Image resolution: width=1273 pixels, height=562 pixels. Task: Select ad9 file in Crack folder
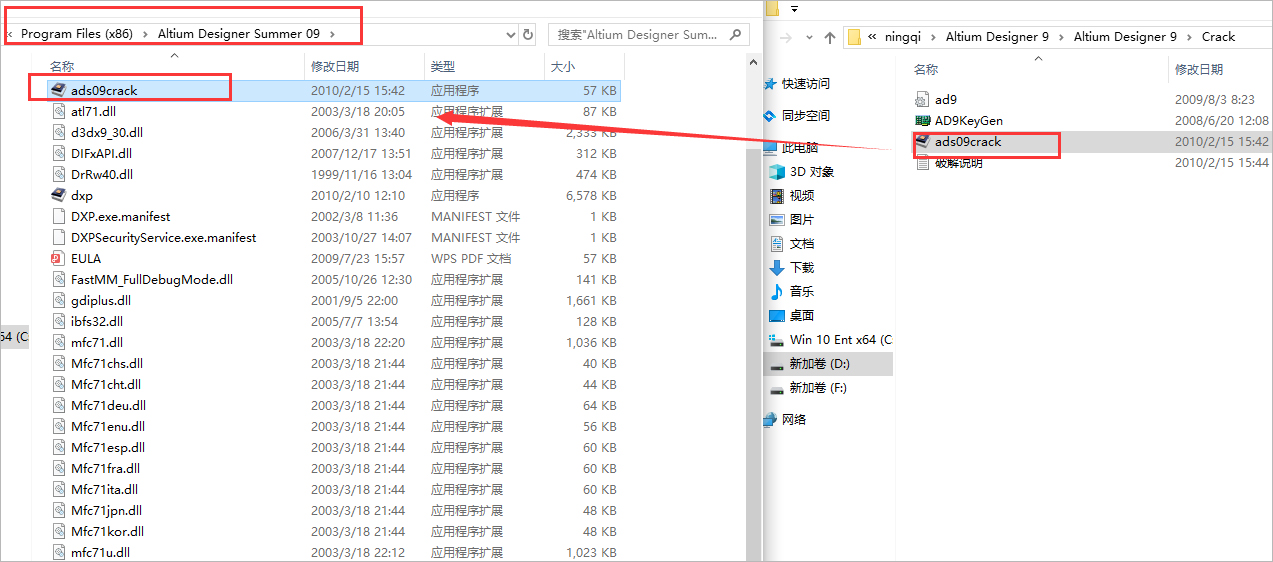945,99
